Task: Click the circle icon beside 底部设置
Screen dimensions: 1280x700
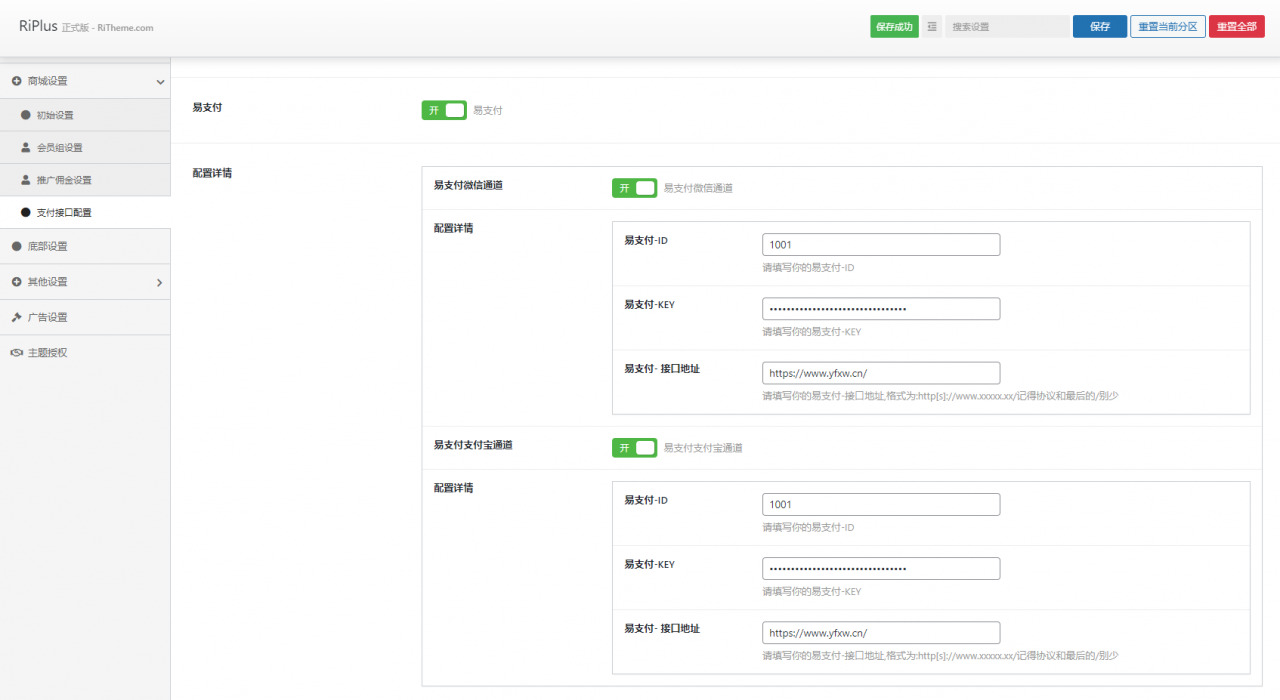Action: point(17,246)
